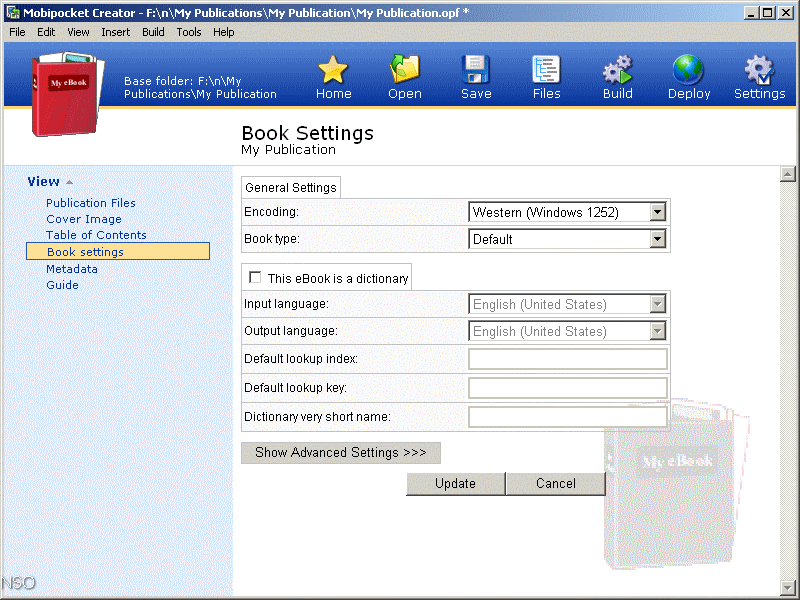Click the Cancel button
The image size is (800, 600).
556,484
